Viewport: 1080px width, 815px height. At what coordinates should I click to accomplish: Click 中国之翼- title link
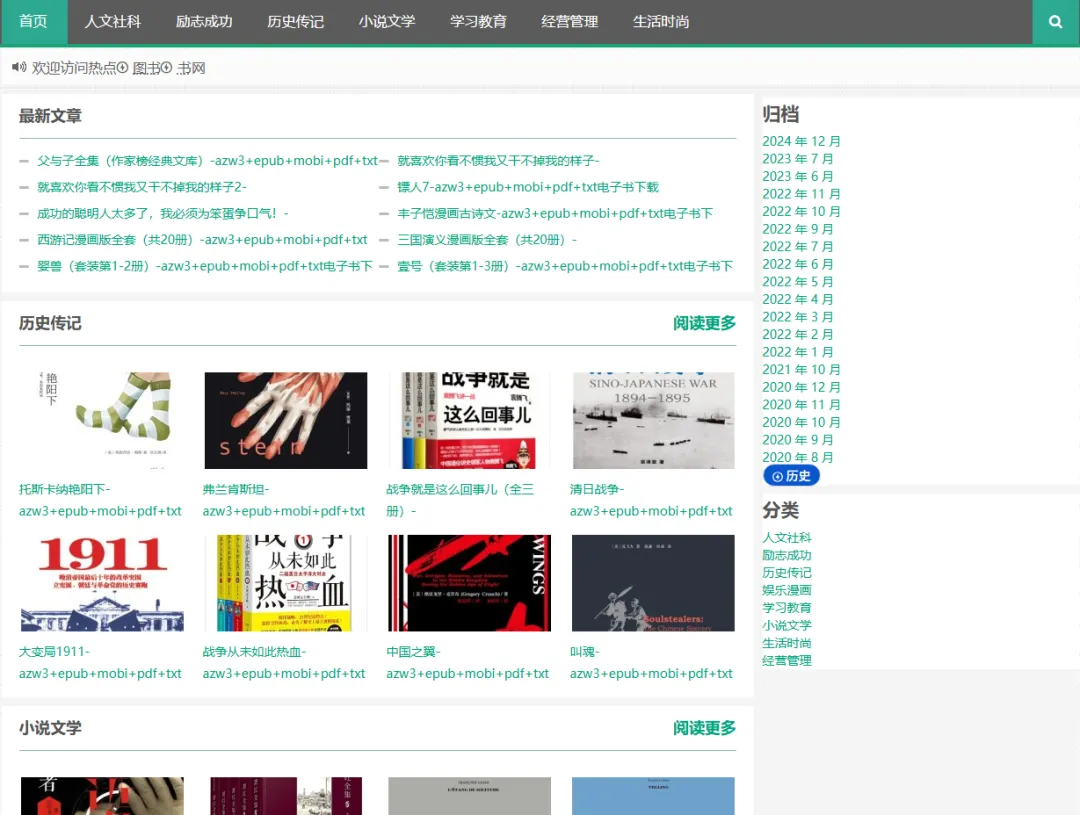[x=468, y=663]
